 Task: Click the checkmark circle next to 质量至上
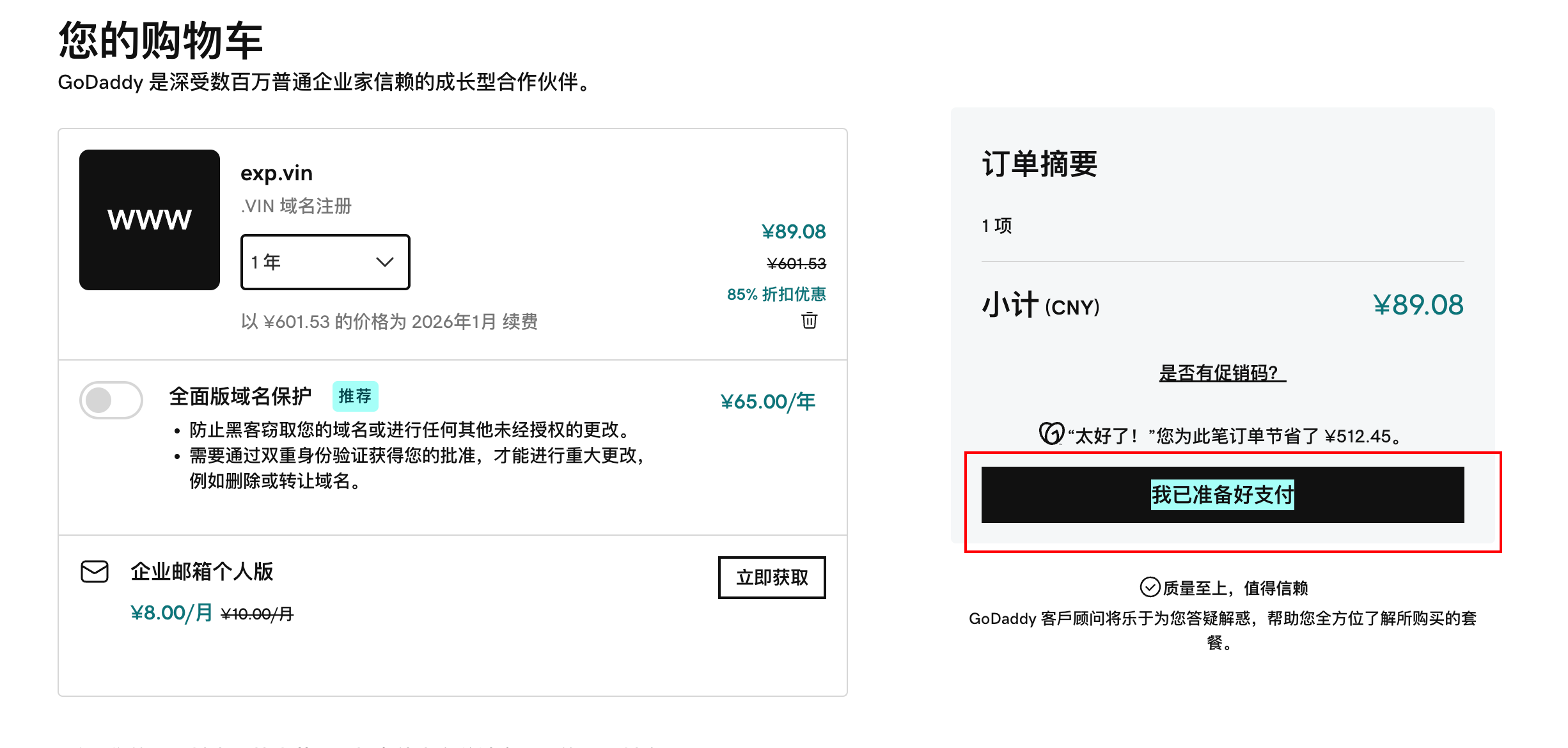(x=1149, y=587)
